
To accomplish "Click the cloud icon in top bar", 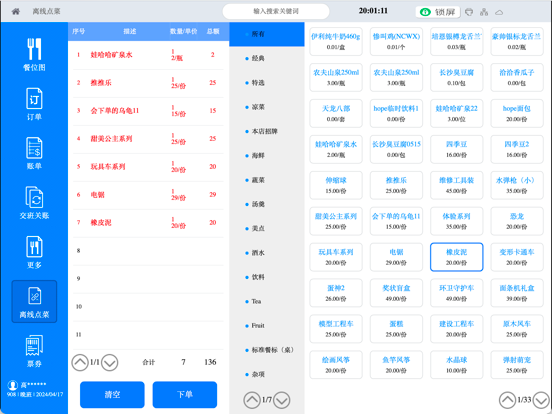I will pyautogui.click(x=499, y=13).
